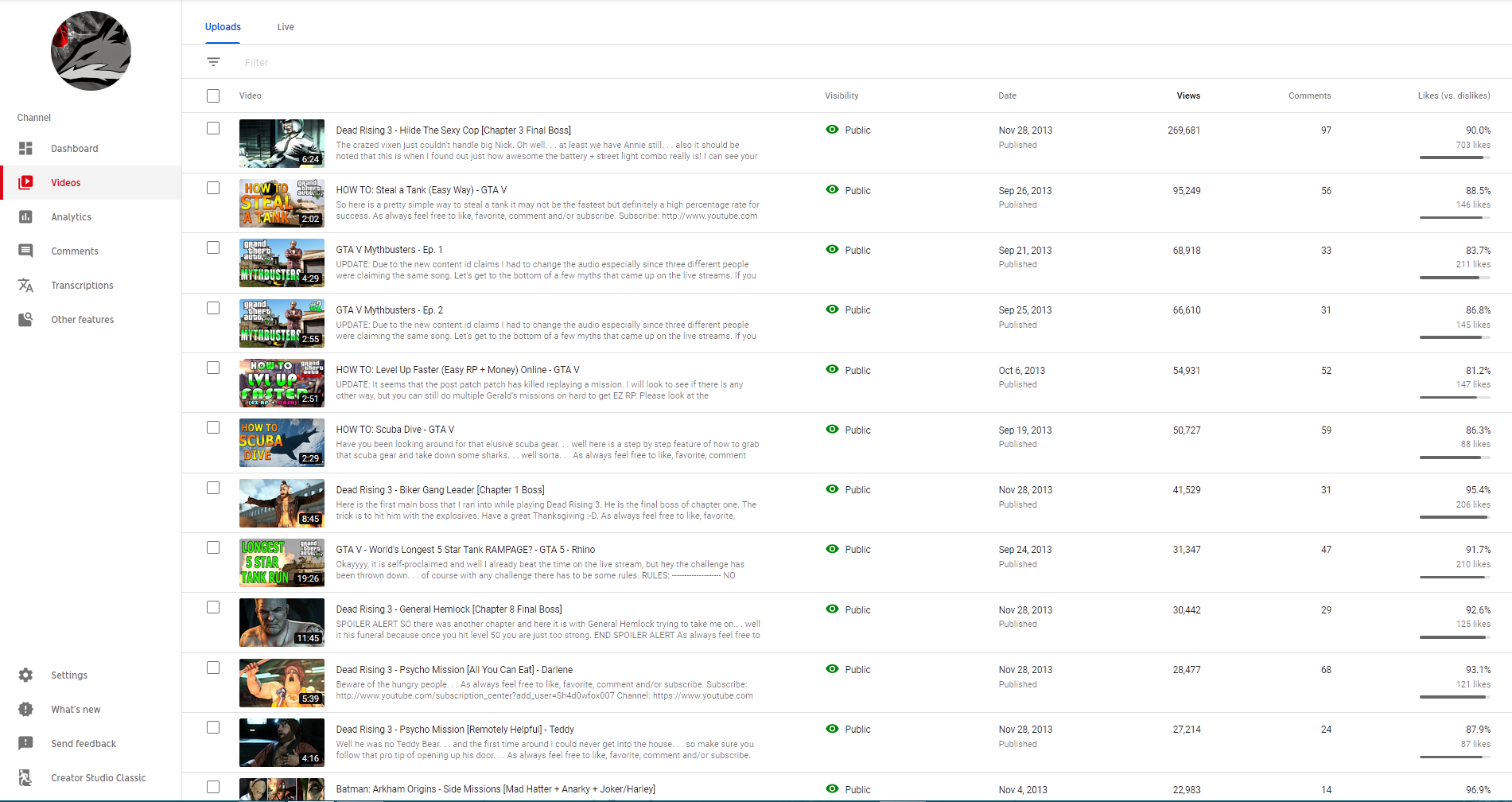Open Batman: Arkham Origins Side Missions title
1512x802 pixels.
click(x=496, y=789)
